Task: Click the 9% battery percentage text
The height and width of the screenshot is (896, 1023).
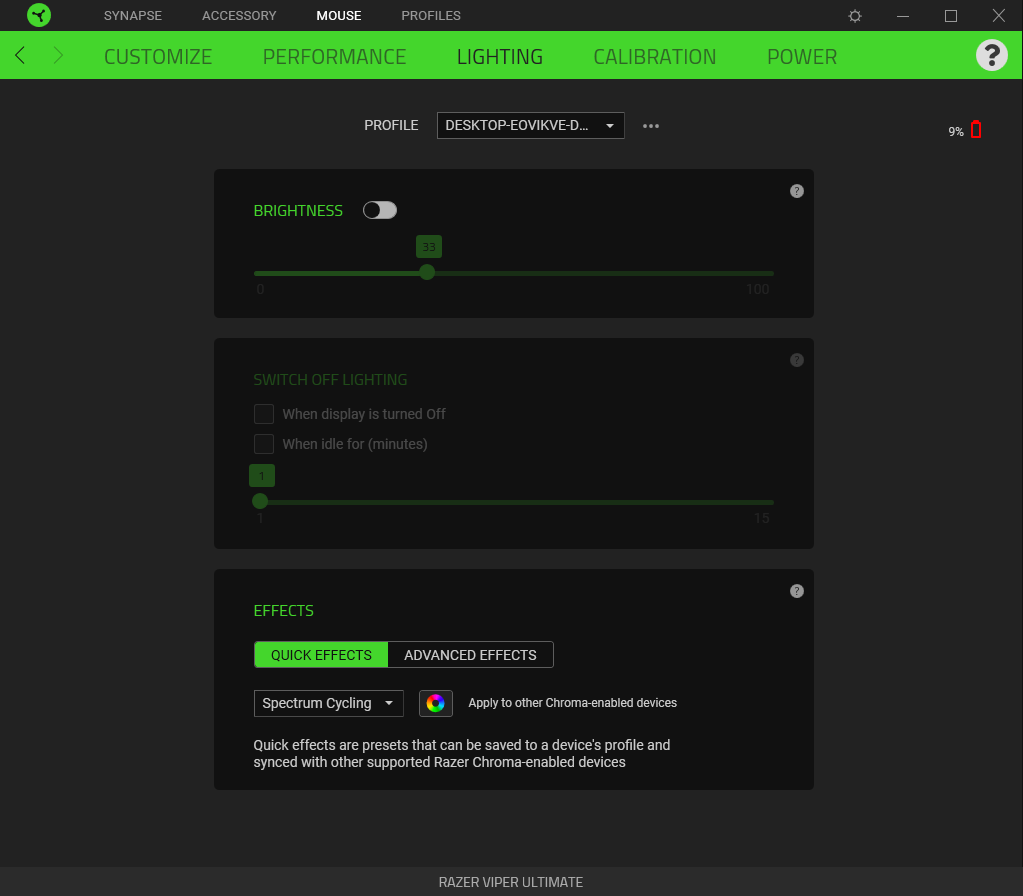Action: click(956, 132)
